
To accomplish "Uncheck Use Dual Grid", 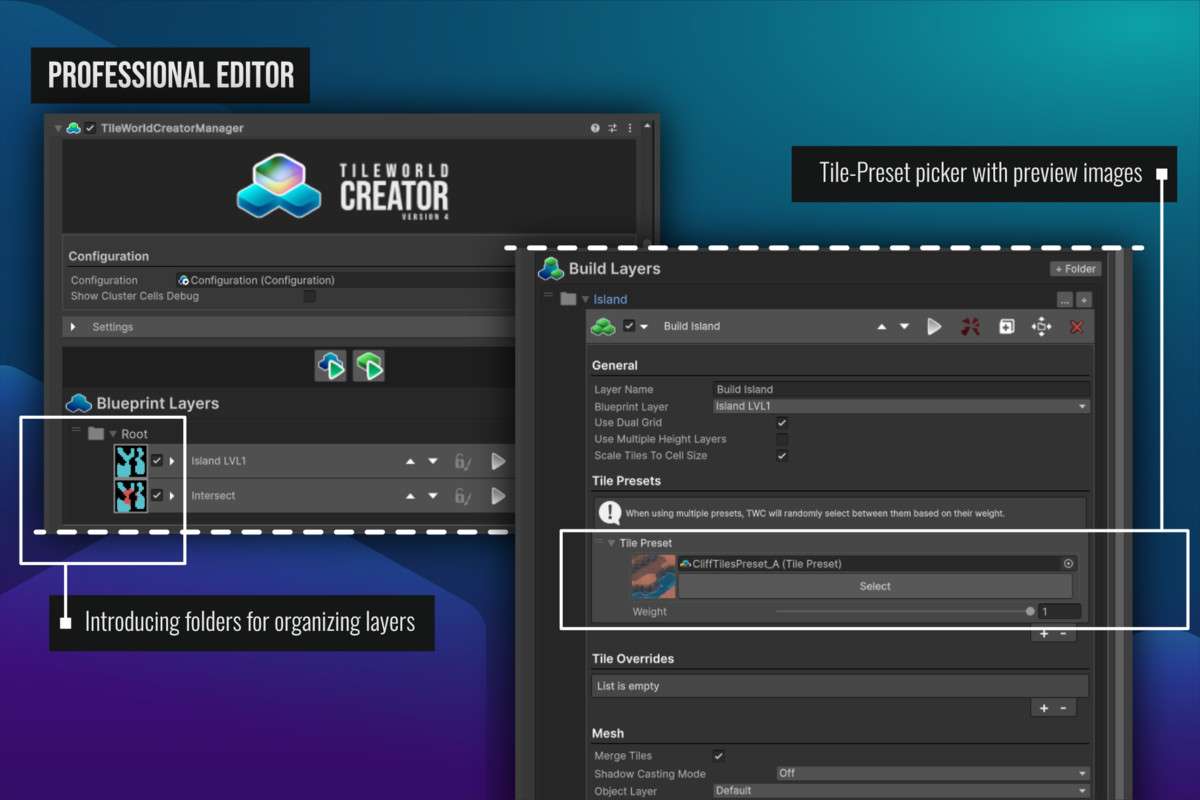I will pyautogui.click(x=782, y=423).
